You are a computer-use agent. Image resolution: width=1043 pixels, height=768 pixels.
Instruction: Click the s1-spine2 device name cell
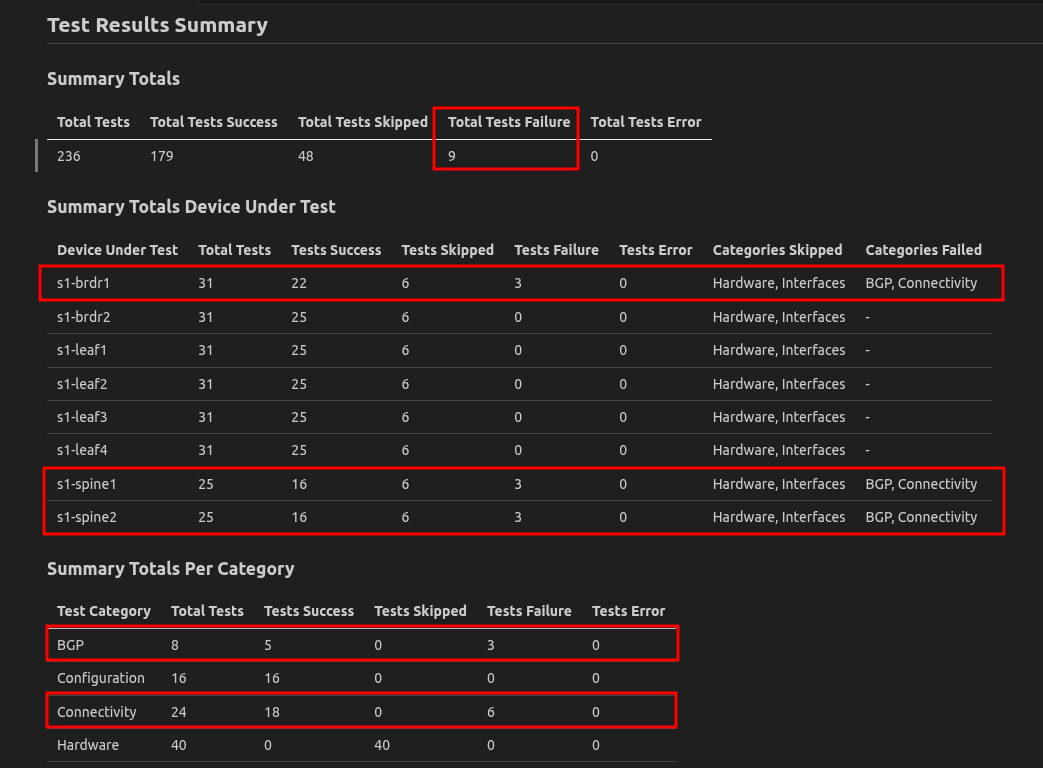(87, 517)
